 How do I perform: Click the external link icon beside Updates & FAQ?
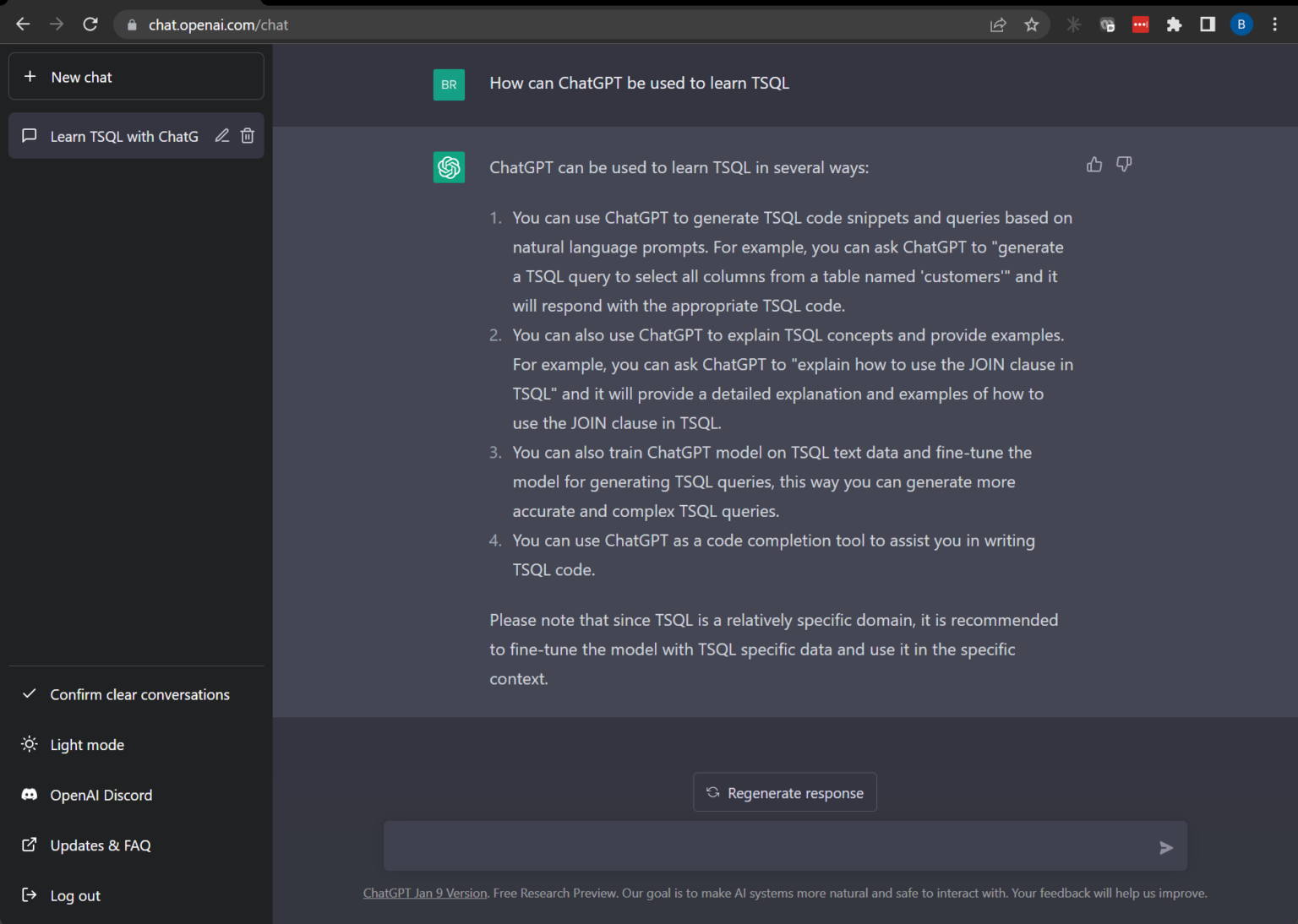[x=29, y=845]
